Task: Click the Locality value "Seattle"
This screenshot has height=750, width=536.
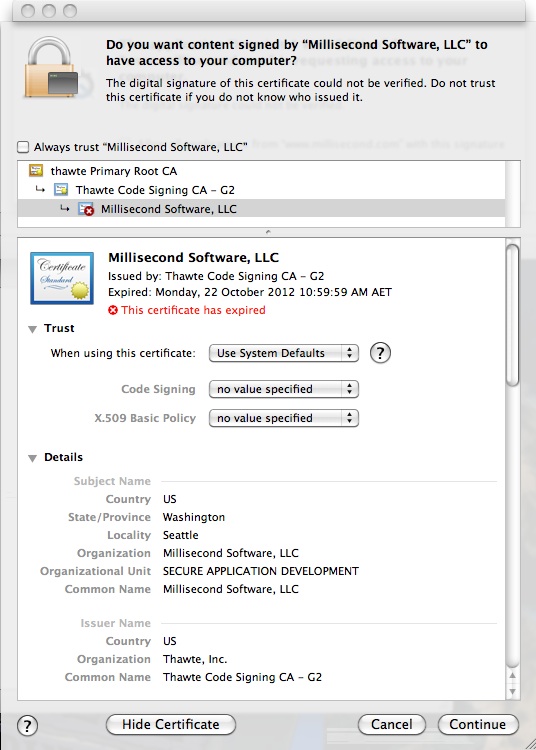Action: point(181,535)
